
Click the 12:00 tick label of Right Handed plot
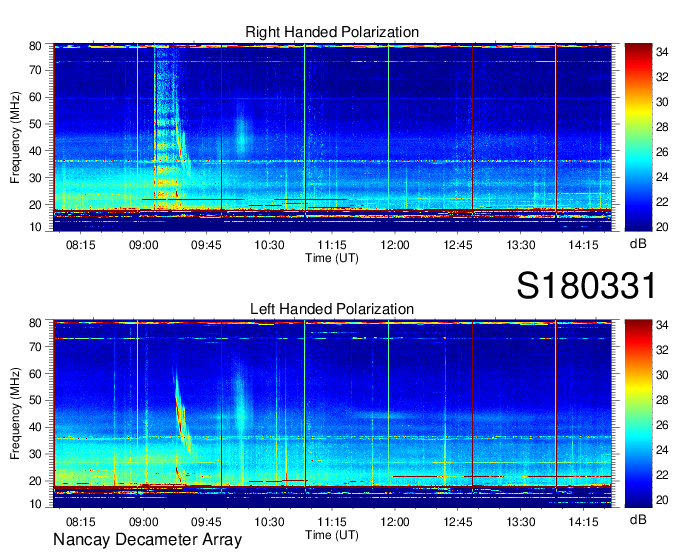395,245
